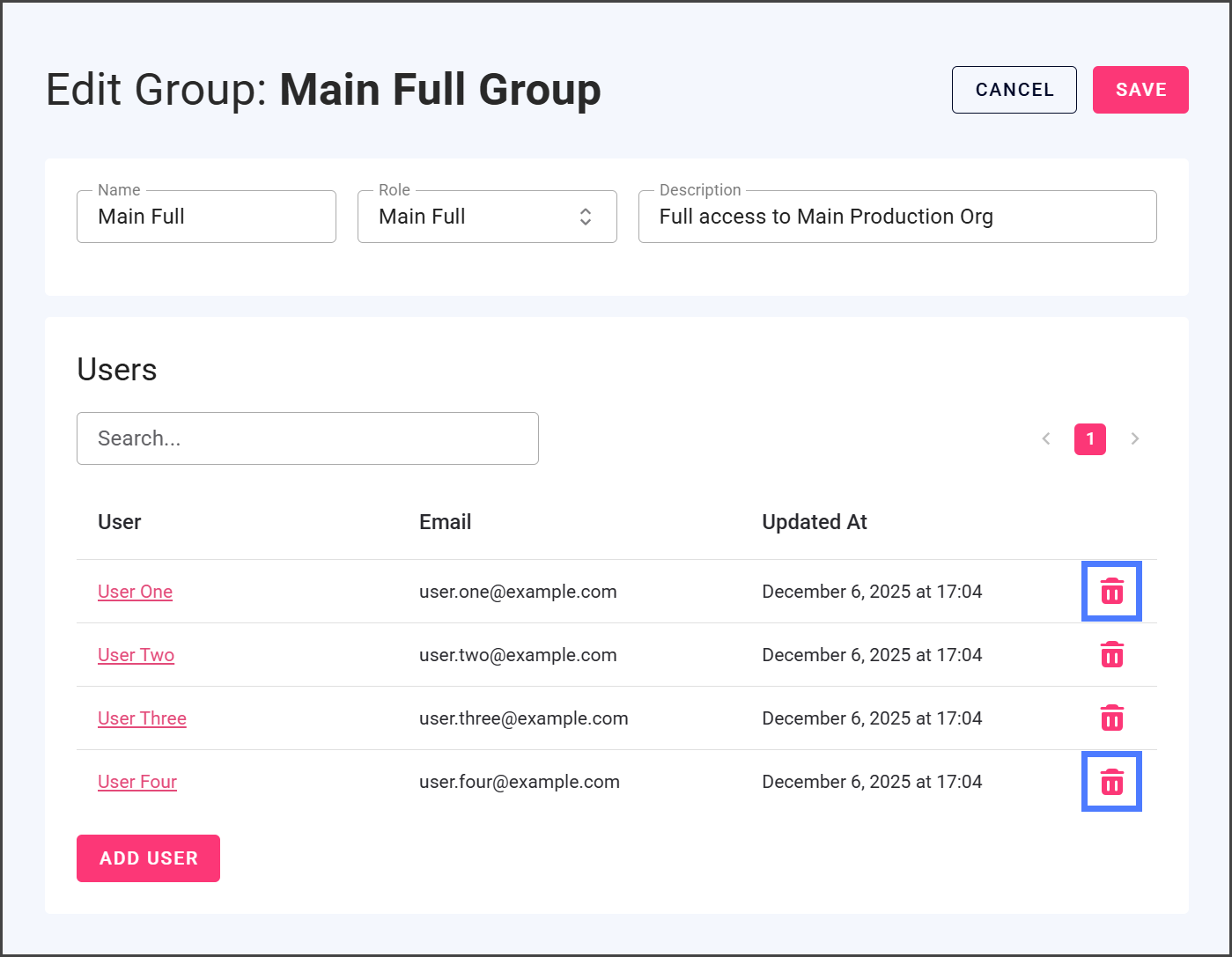
Task: Cancel editing the group
Action: pyautogui.click(x=1014, y=90)
